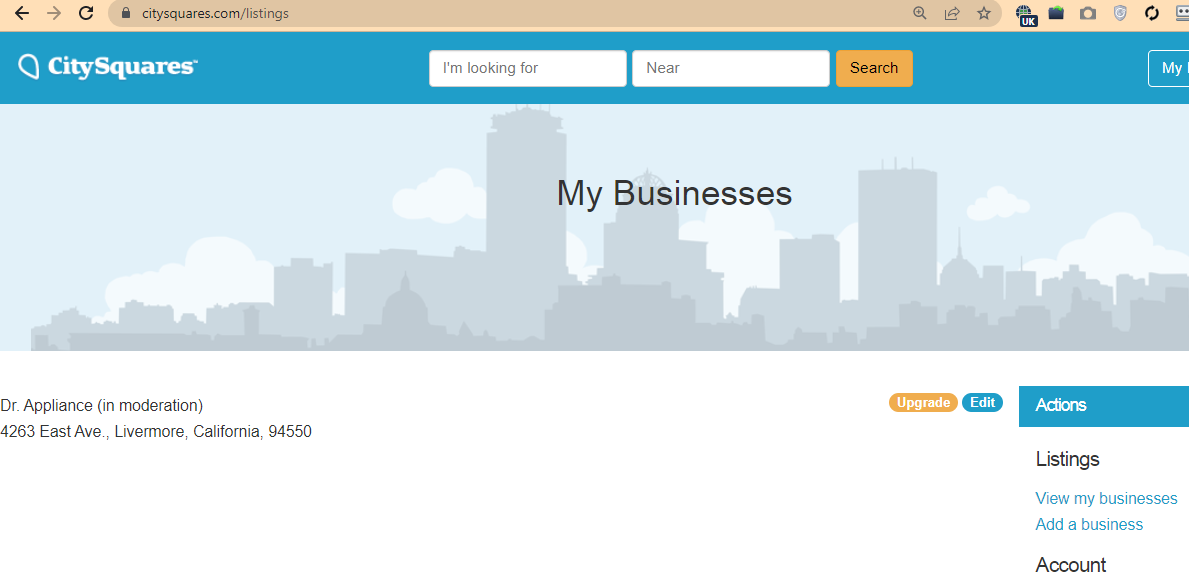This screenshot has height=585, width=1189.
Task: Click the share page icon
Action: [952, 13]
